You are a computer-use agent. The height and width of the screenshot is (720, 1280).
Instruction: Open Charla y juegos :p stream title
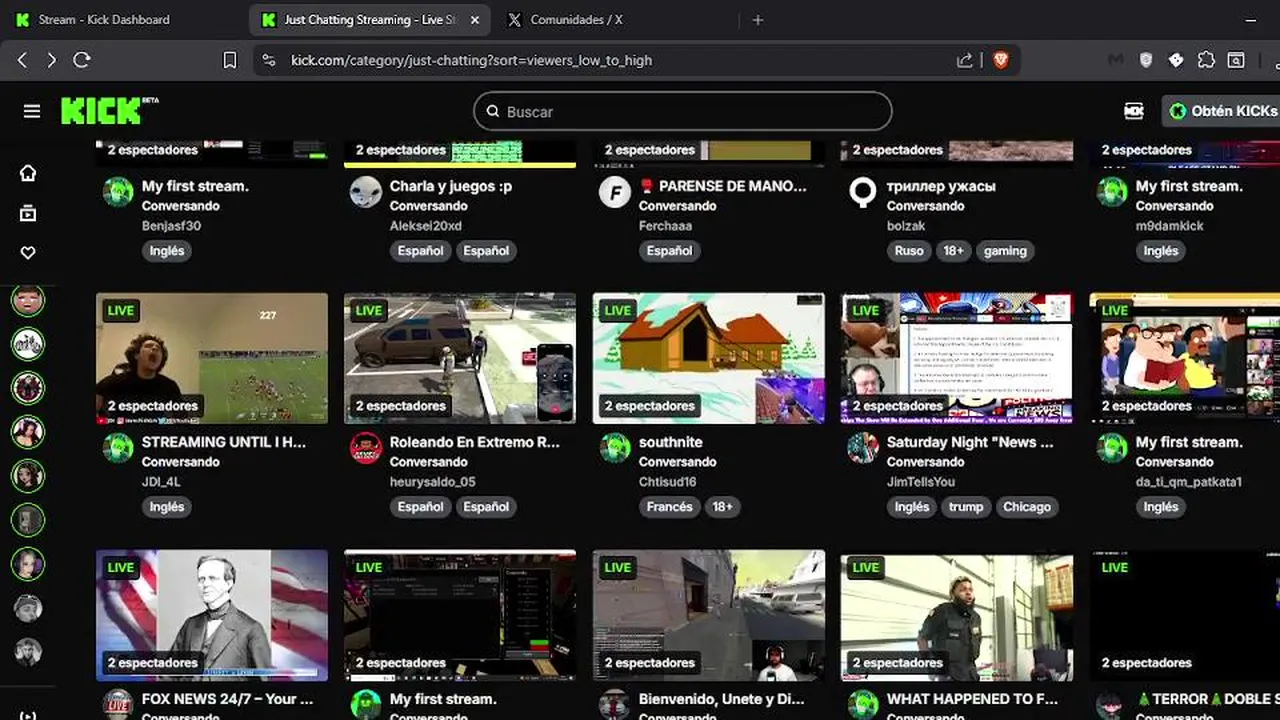pyautogui.click(x=451, y=186)
